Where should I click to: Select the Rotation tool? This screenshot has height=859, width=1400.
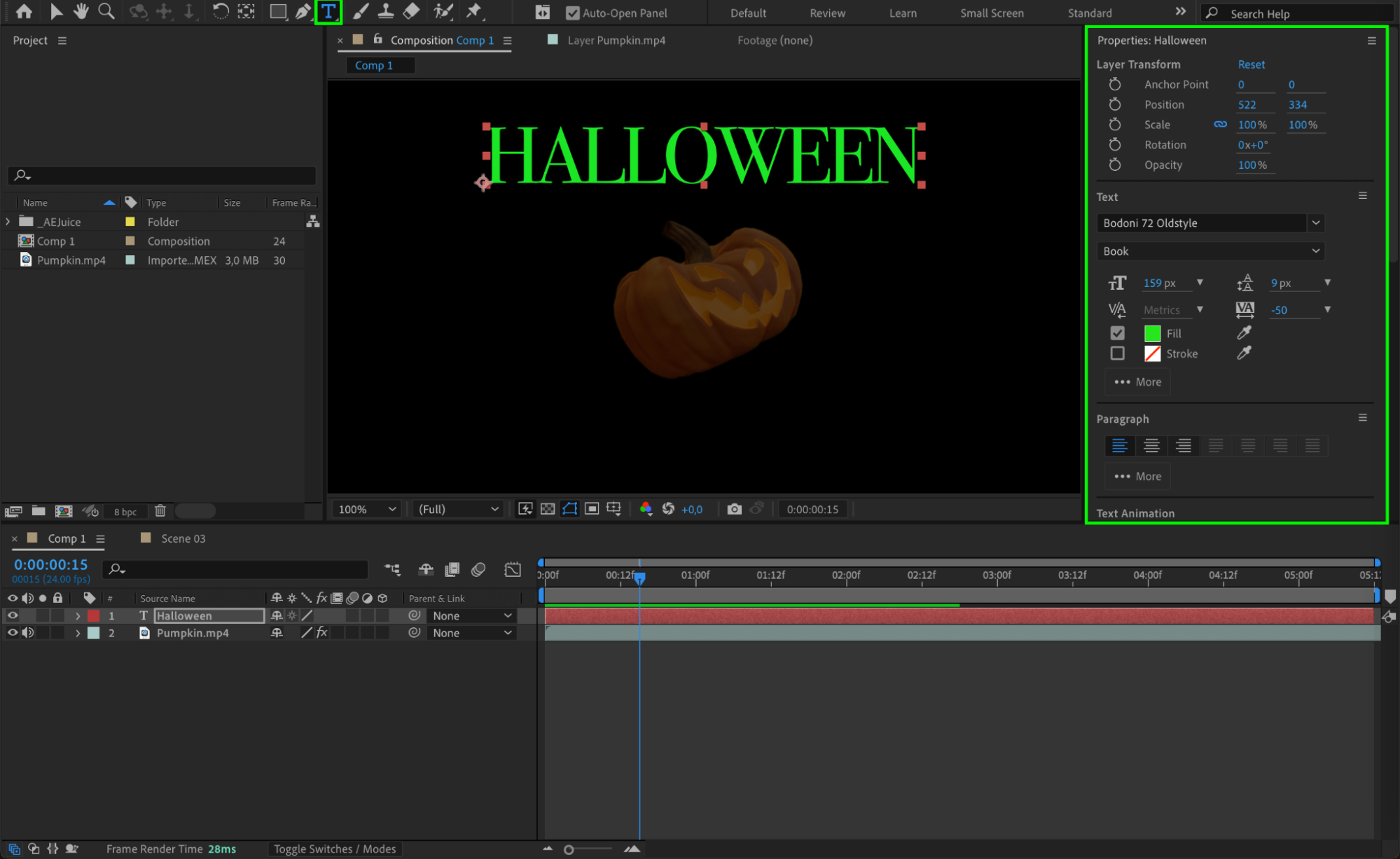click(x=220, y=12)
